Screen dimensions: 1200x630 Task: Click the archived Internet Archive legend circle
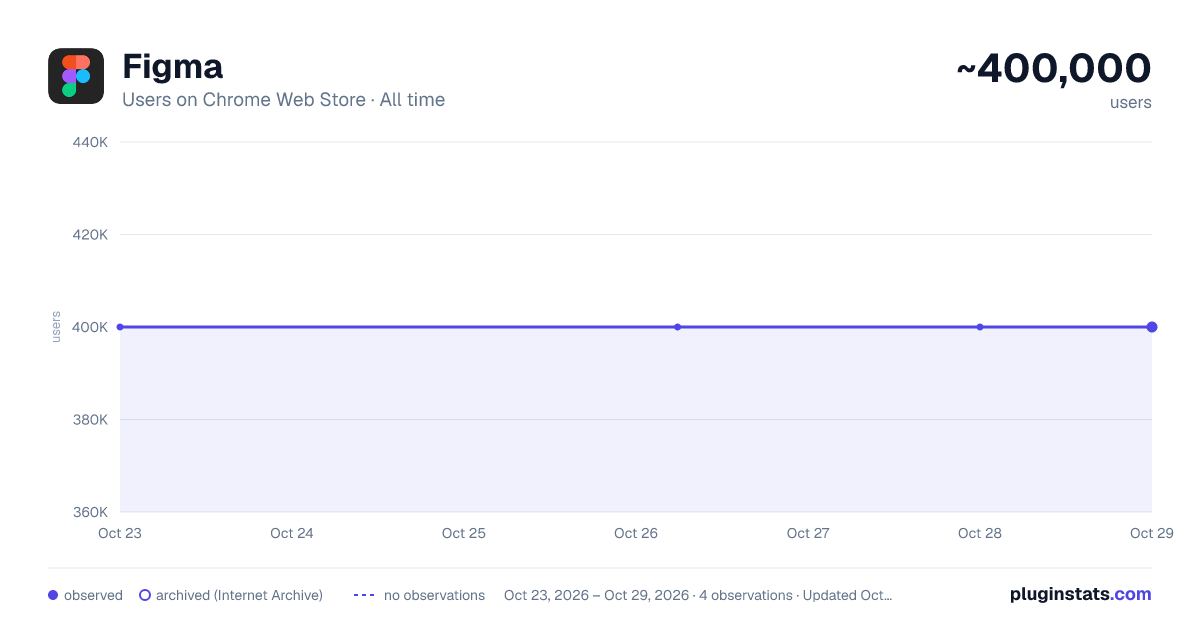coord(145,595)
